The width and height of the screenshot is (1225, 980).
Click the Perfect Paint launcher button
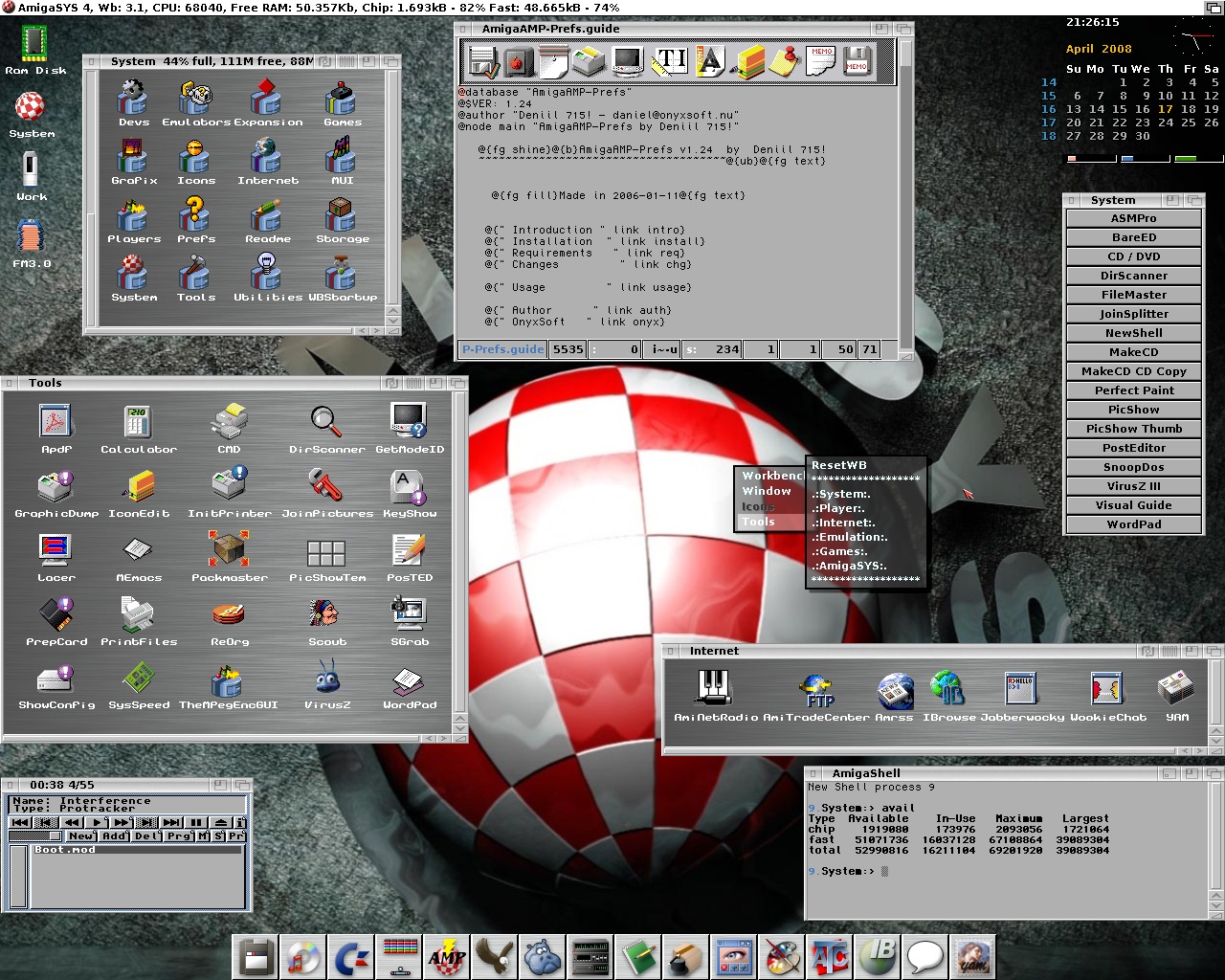pos(1133,390)
